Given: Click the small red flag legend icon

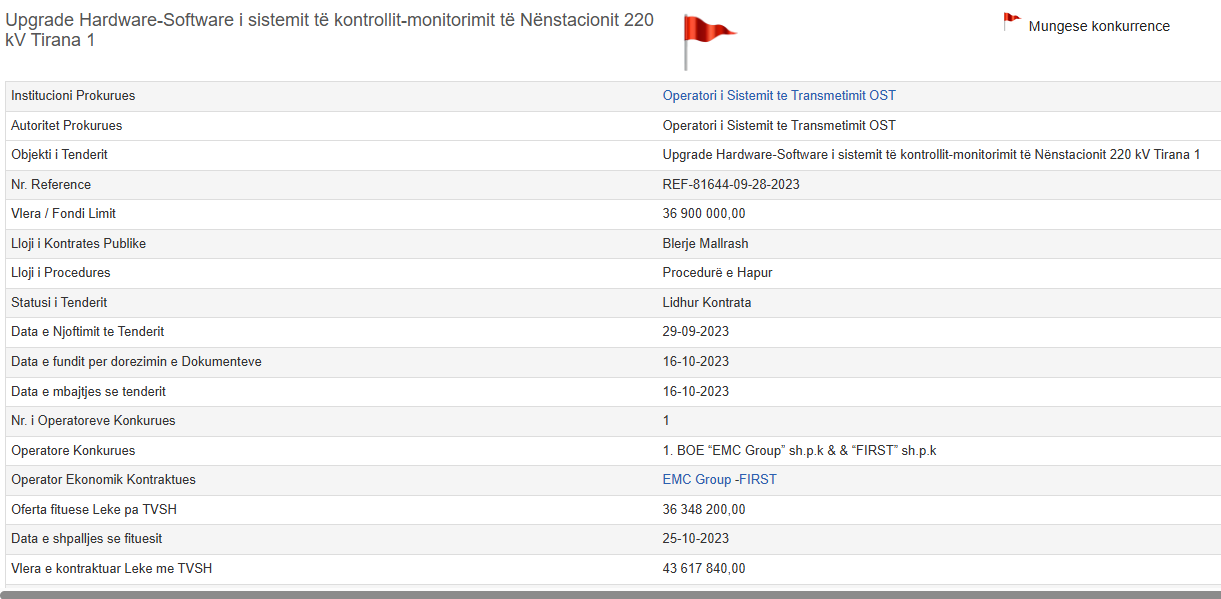Looking at the screenshot, I should coord(1011,21).
